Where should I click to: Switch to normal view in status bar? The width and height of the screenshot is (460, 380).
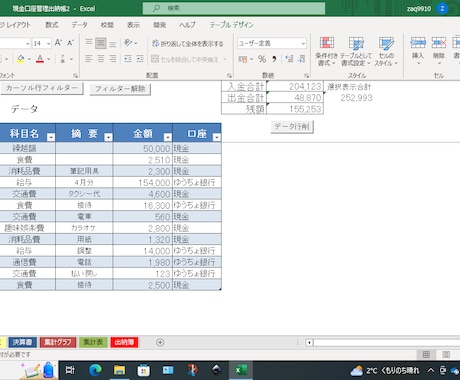[x=426, y=354]
